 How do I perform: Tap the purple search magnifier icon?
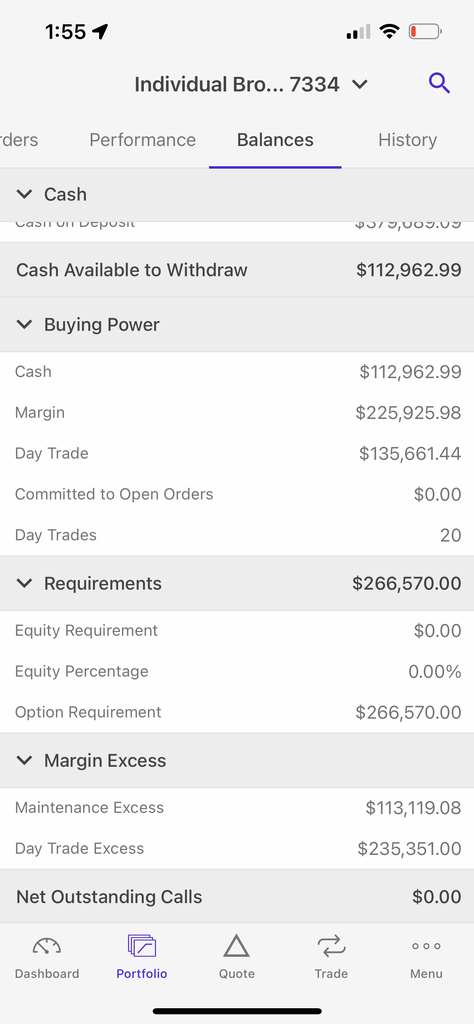click(x=439, y=84)
